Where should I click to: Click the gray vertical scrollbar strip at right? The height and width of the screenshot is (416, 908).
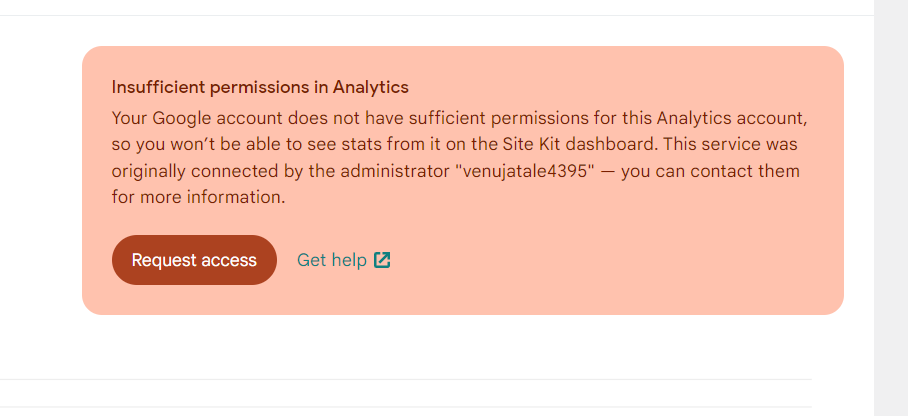pos(891,208)
